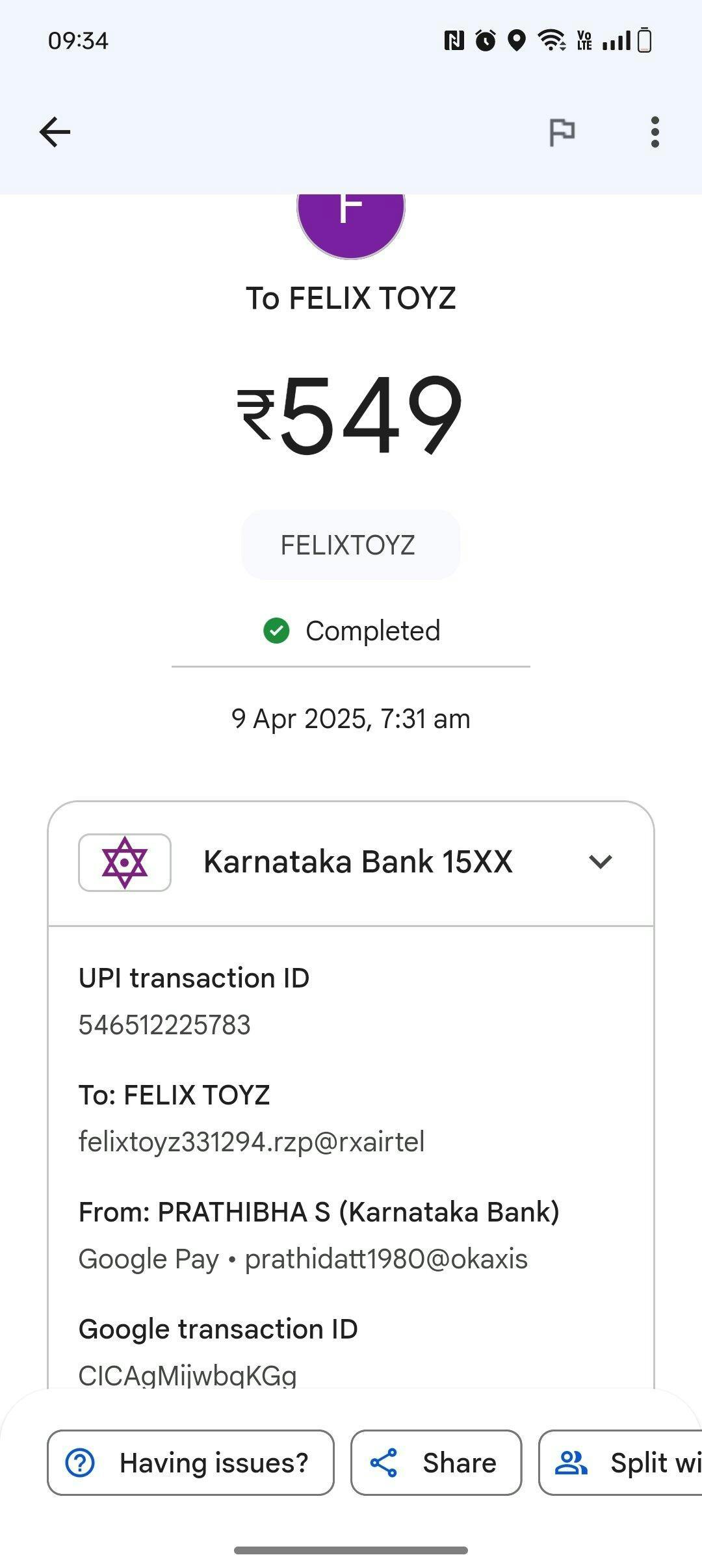Tap the purple FELIX TOYZ avatar
Screen dimensions: 702x1568
coord(351,218)
